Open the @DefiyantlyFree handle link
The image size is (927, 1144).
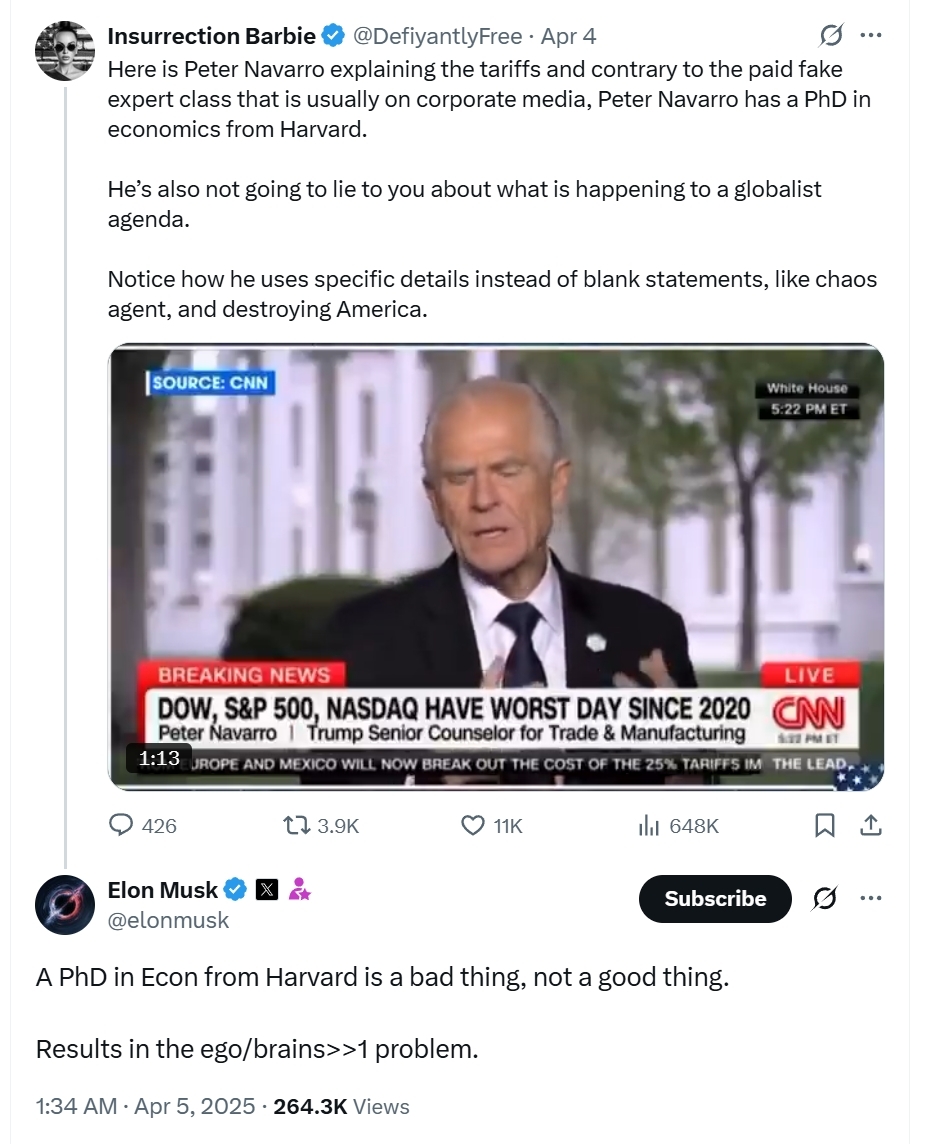click(438, 36)
